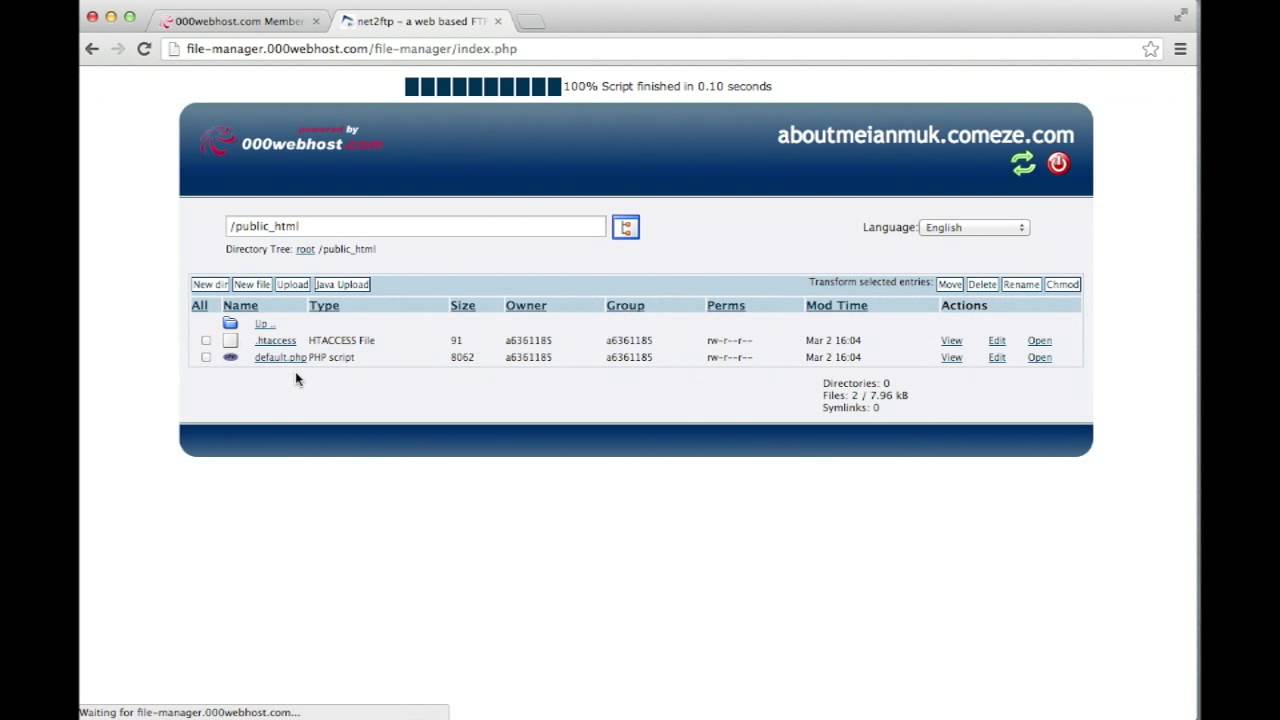The width and height of the screenshot is (1280, 720).
Task: Tick the checkbox for .htaccess
Action: (206, 340)
